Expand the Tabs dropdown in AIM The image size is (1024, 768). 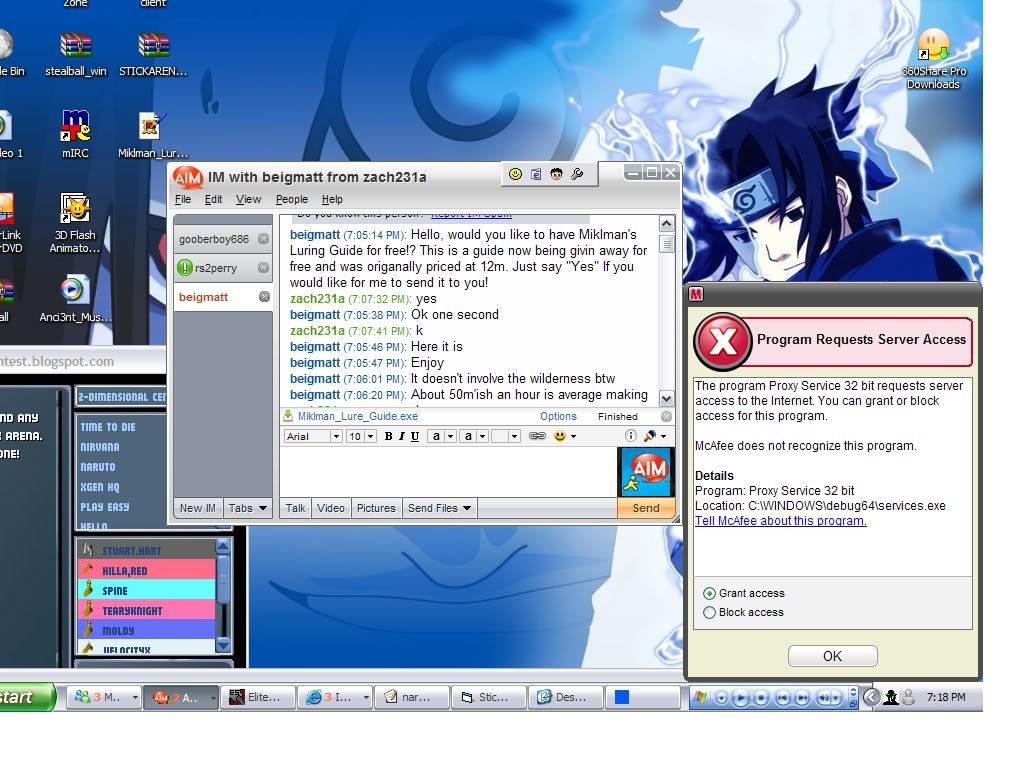point(263,508)
